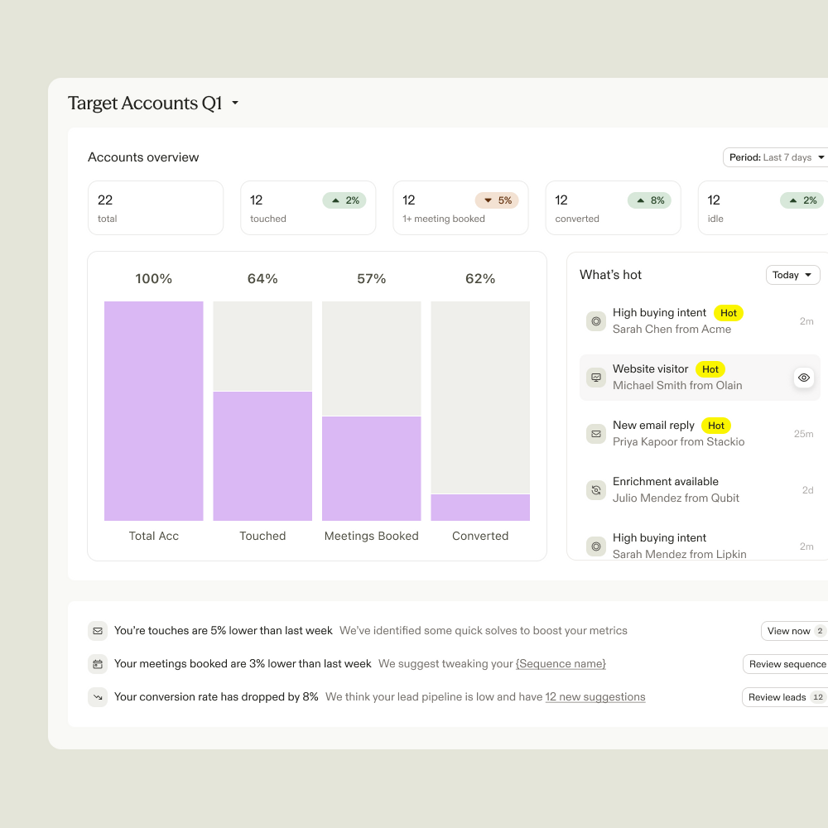Click the 64% label above Touched bar
The height and width of the screenshot is (828, 828).
tap(262, 279)
